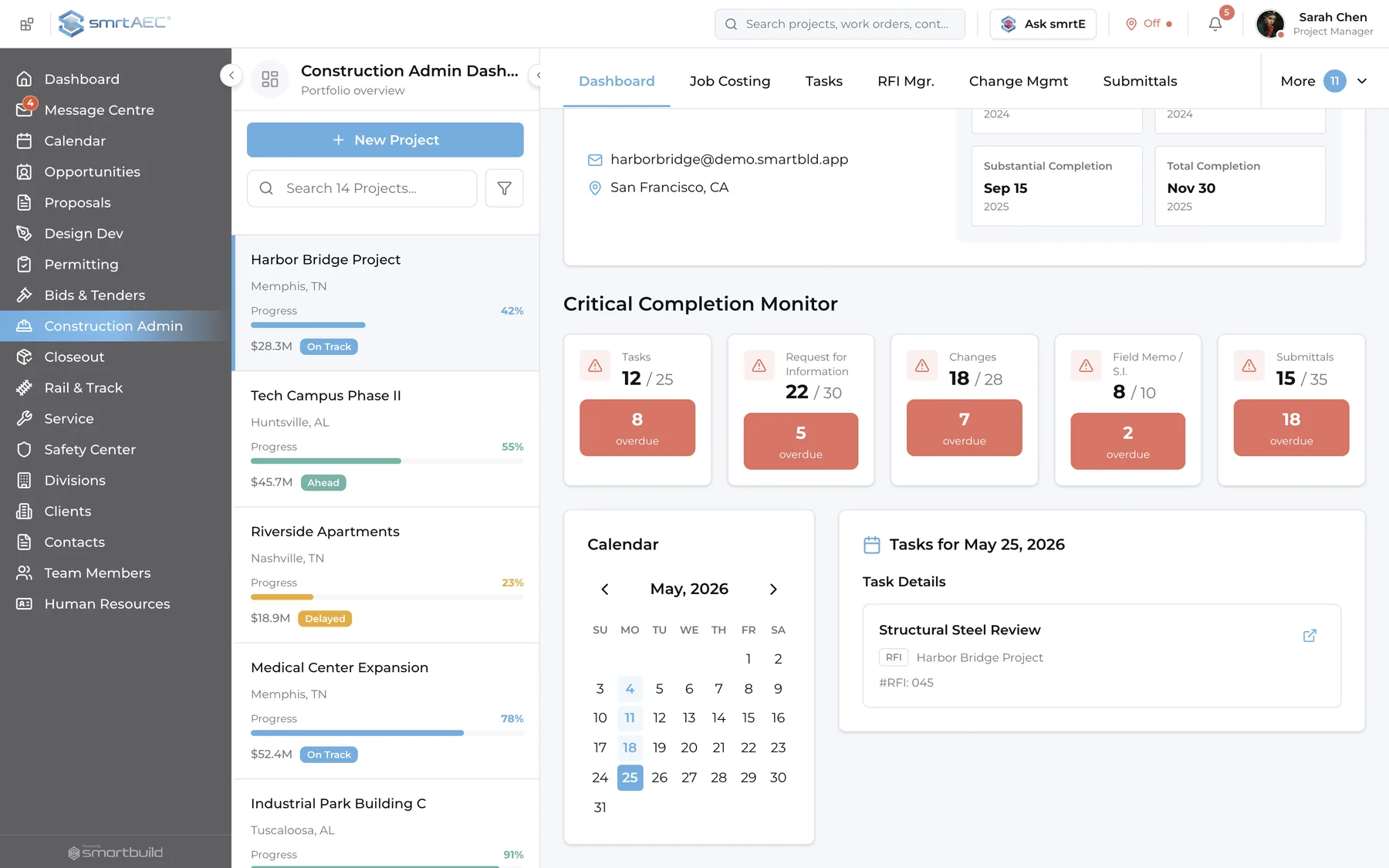
Task: Go to Design Dev in the sidebar
Action: coord(116,233)
